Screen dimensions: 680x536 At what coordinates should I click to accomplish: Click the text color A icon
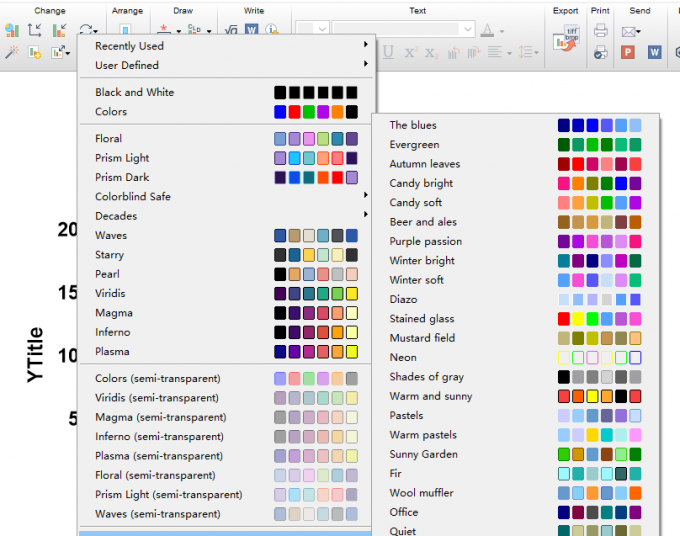(x=487, y=30)
